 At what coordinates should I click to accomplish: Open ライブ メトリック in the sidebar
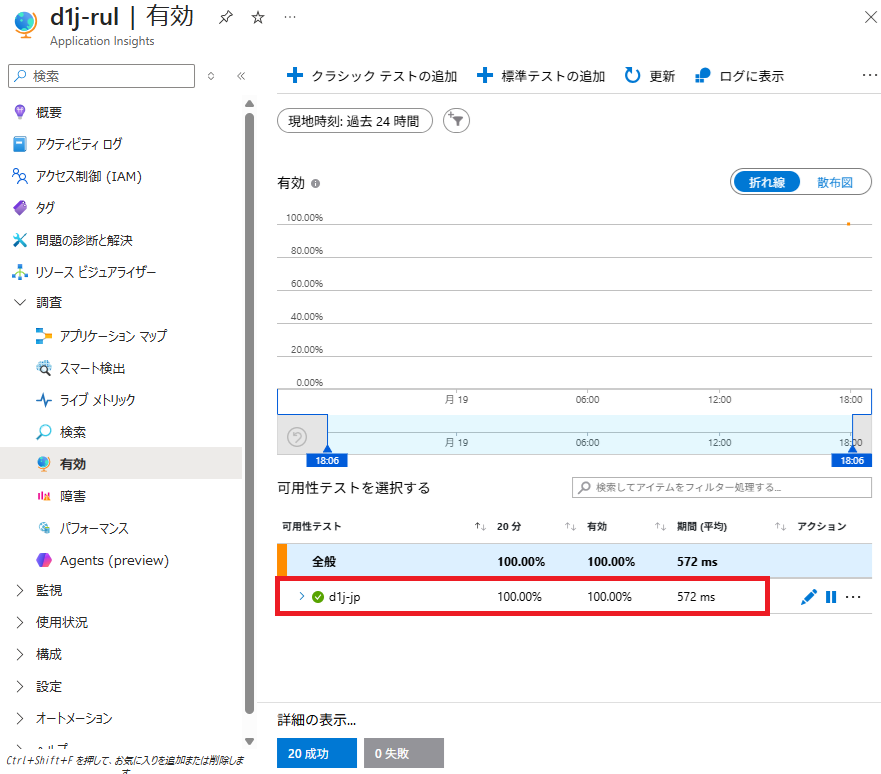point(97,400)
